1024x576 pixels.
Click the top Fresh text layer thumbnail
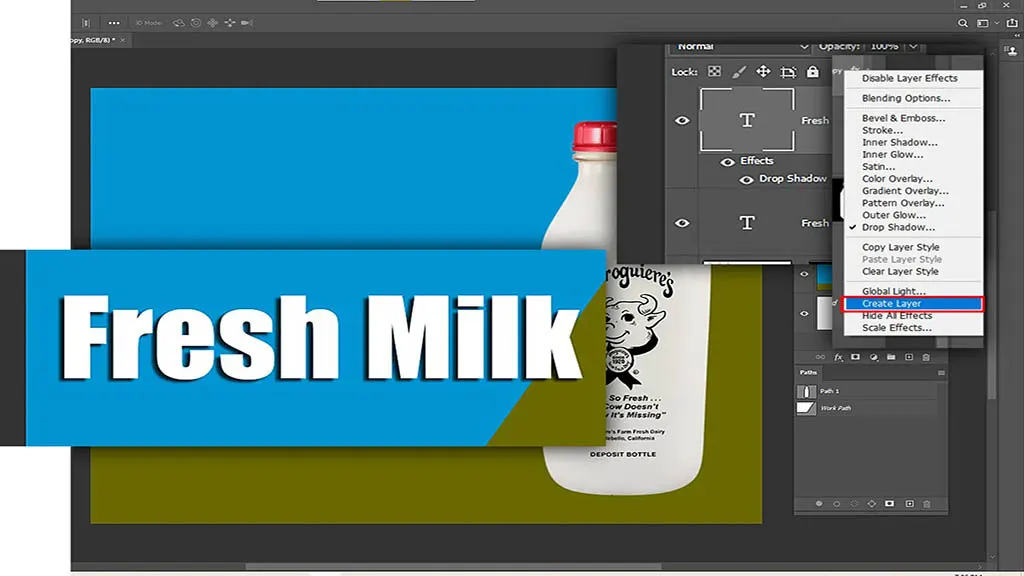click(747, 120)
